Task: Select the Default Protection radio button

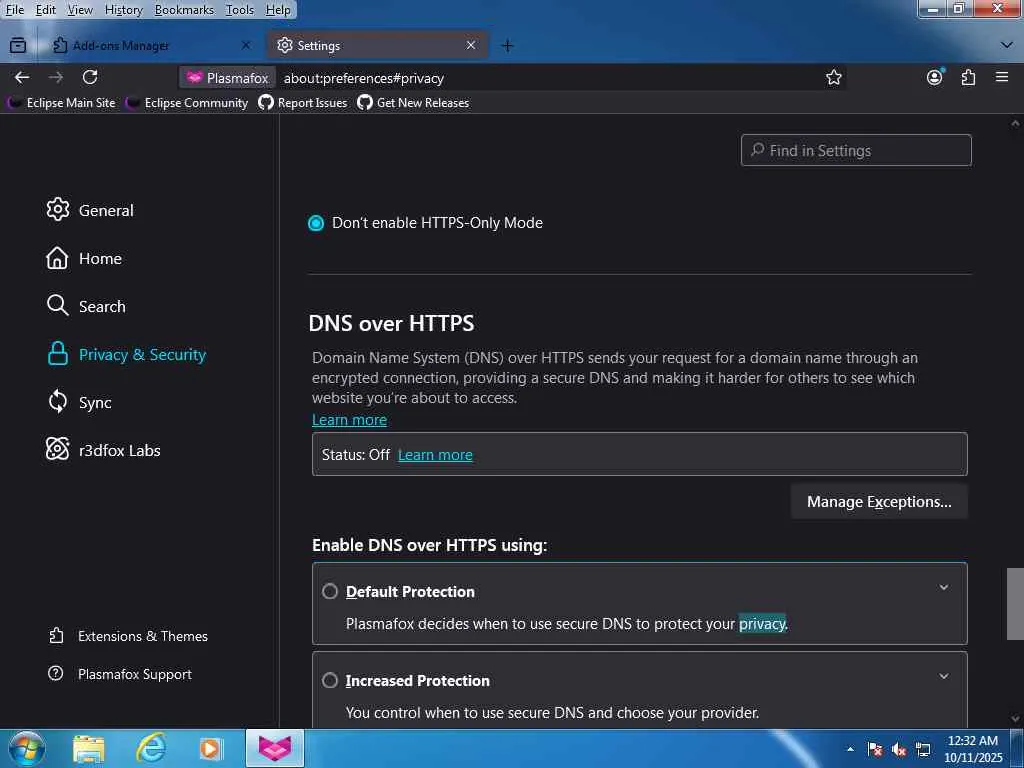Action: tap(330, 592)
